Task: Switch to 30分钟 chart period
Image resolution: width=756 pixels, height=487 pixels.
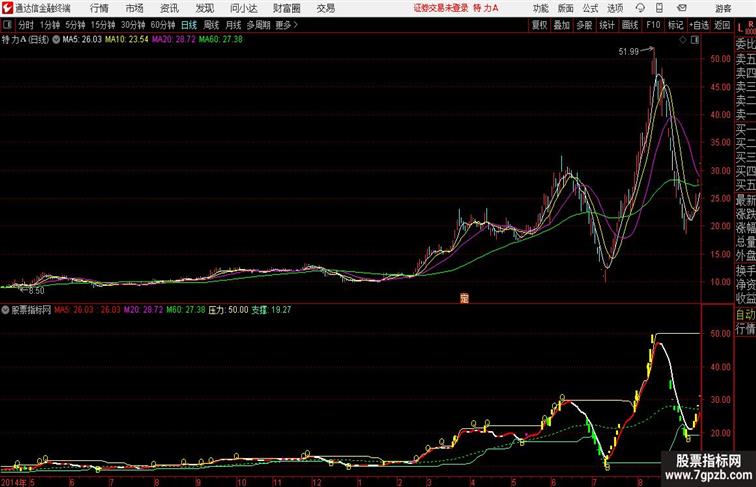Action: pos(133,25)
